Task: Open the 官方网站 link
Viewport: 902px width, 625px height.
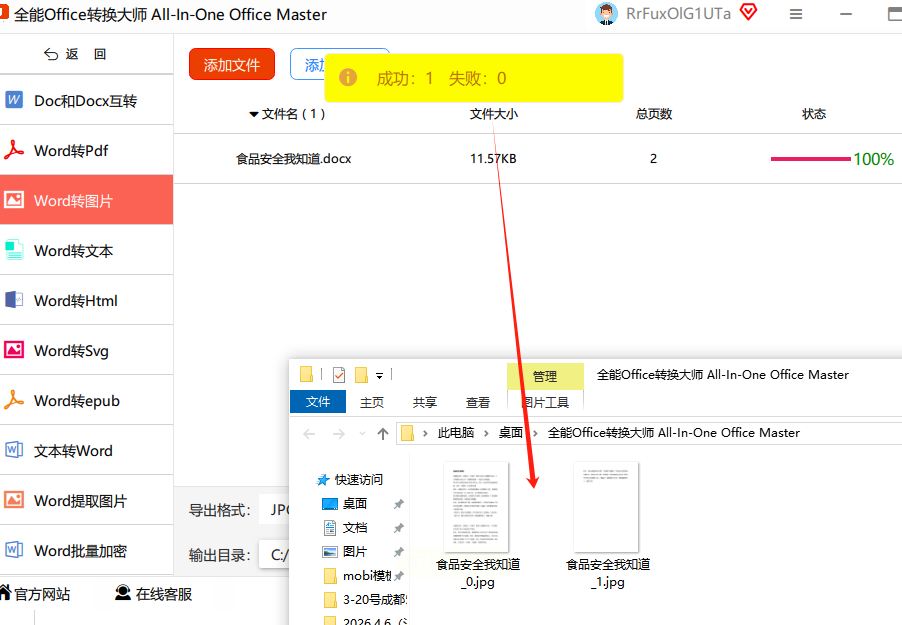Action: (35, 593)
